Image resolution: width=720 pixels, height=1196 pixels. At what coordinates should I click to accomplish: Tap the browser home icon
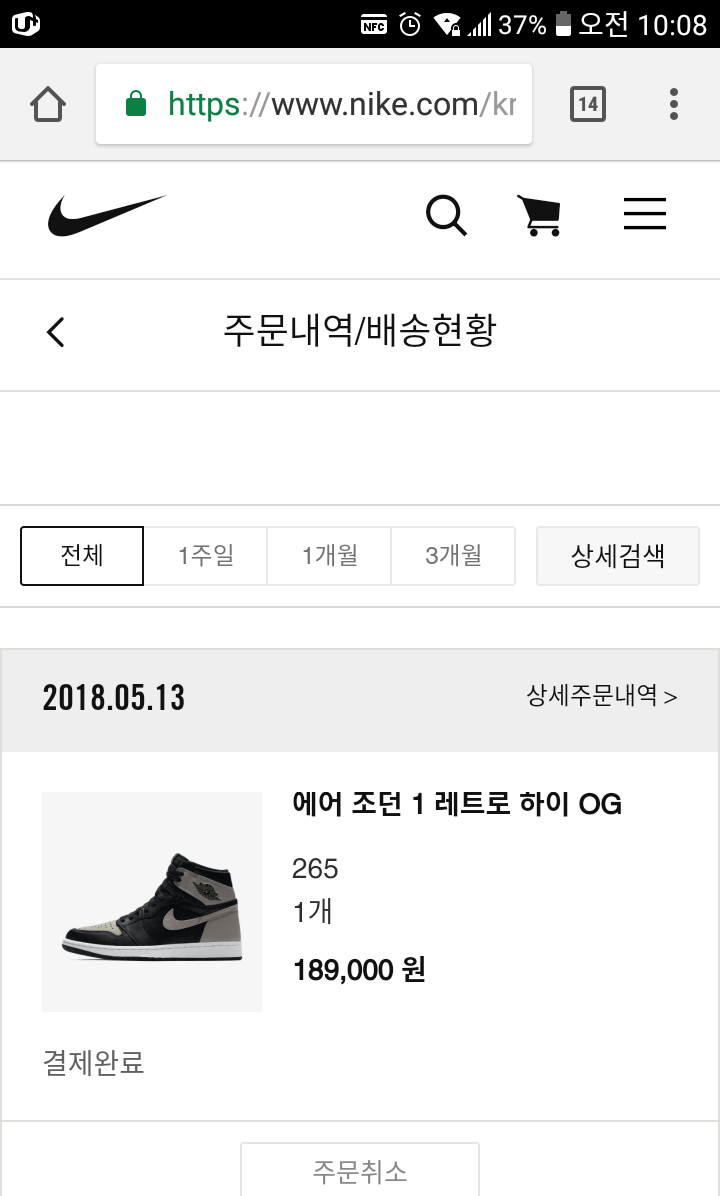[48, 104]
